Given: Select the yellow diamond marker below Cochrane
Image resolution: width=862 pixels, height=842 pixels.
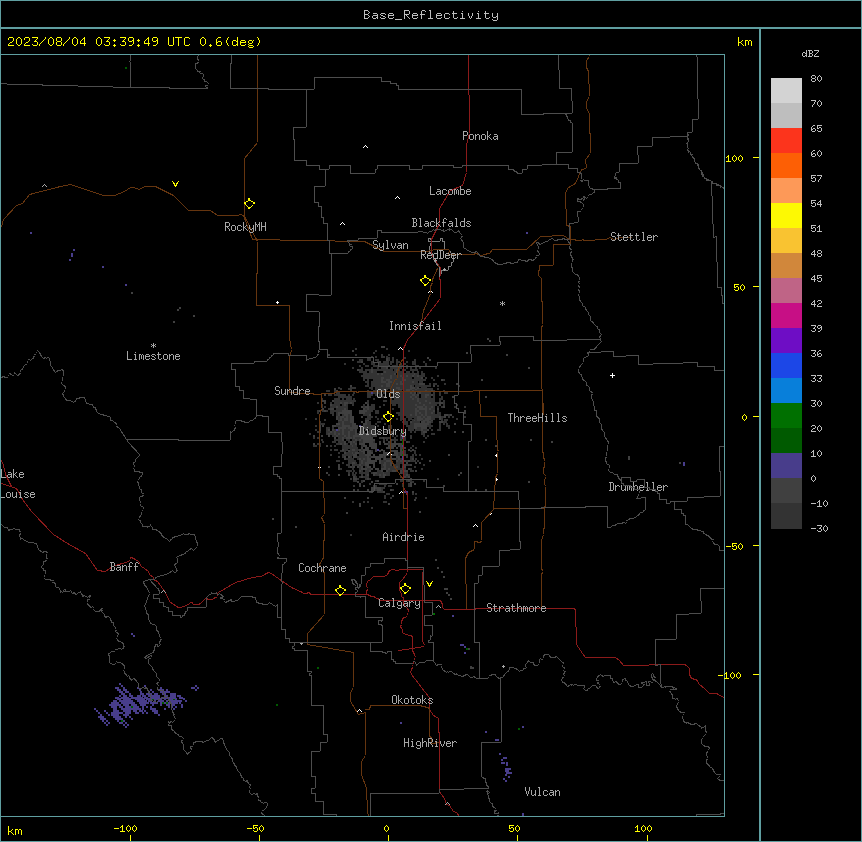Looking at the screenshot, I should (x=340, y=590).
